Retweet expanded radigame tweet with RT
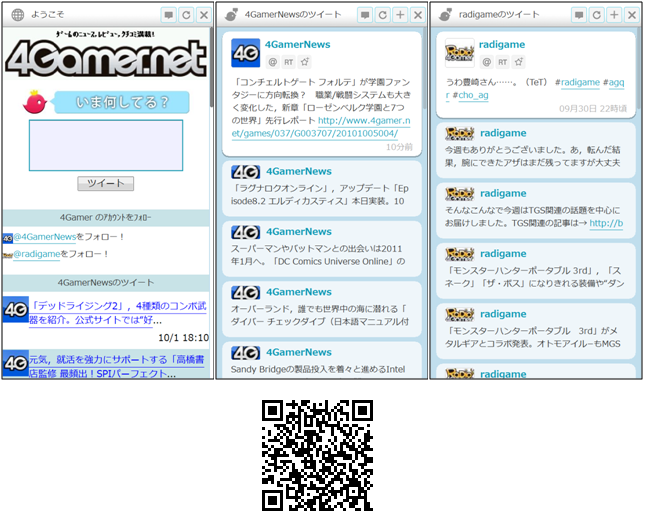645x520 pixels. click(x=503, y=62)
